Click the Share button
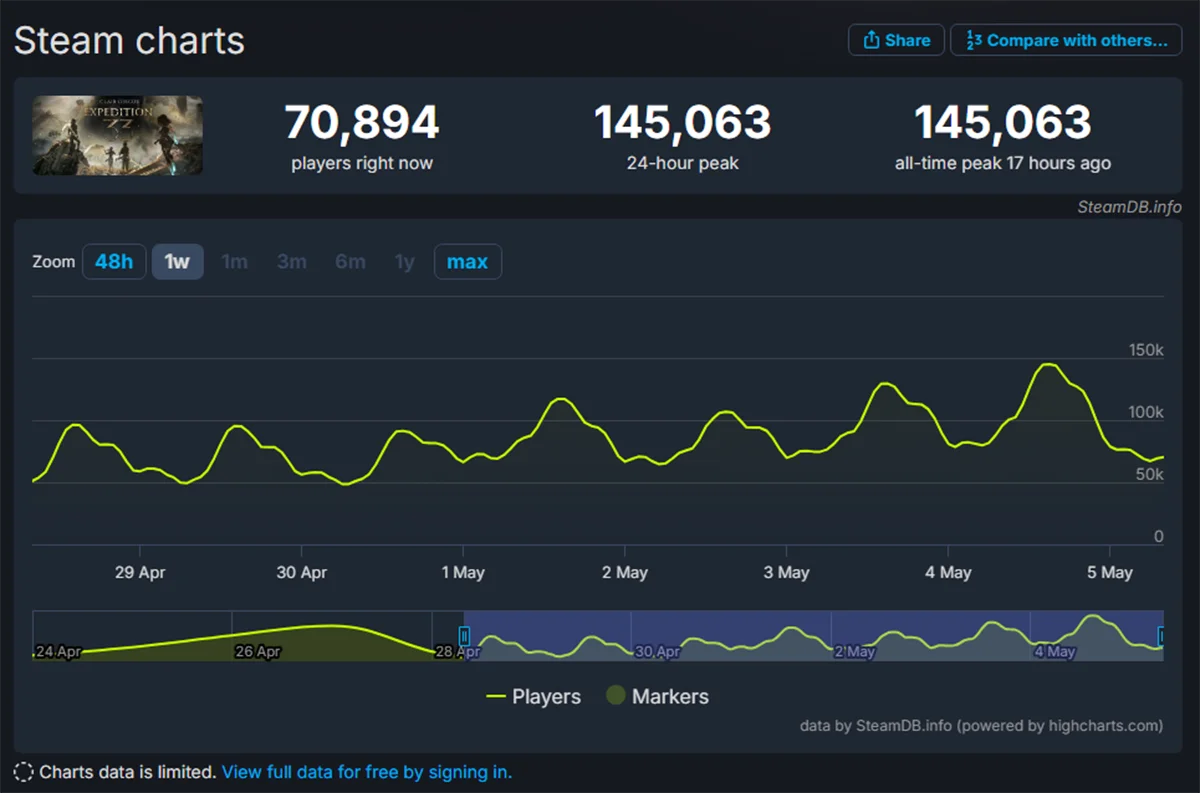1200x793 pixels. [x=896, y=40]
